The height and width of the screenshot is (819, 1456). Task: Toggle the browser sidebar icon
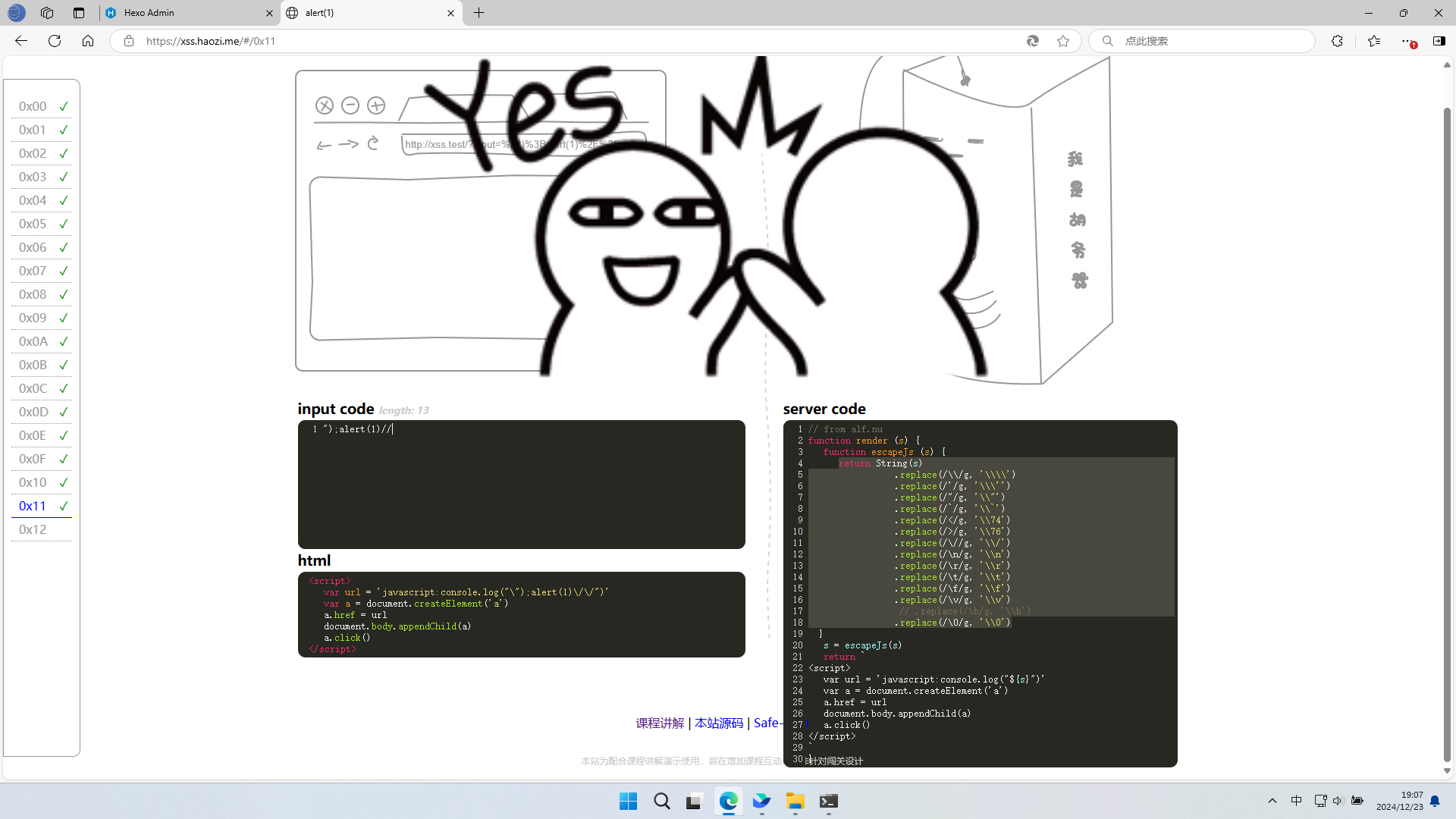click(x=1439, y=41)
